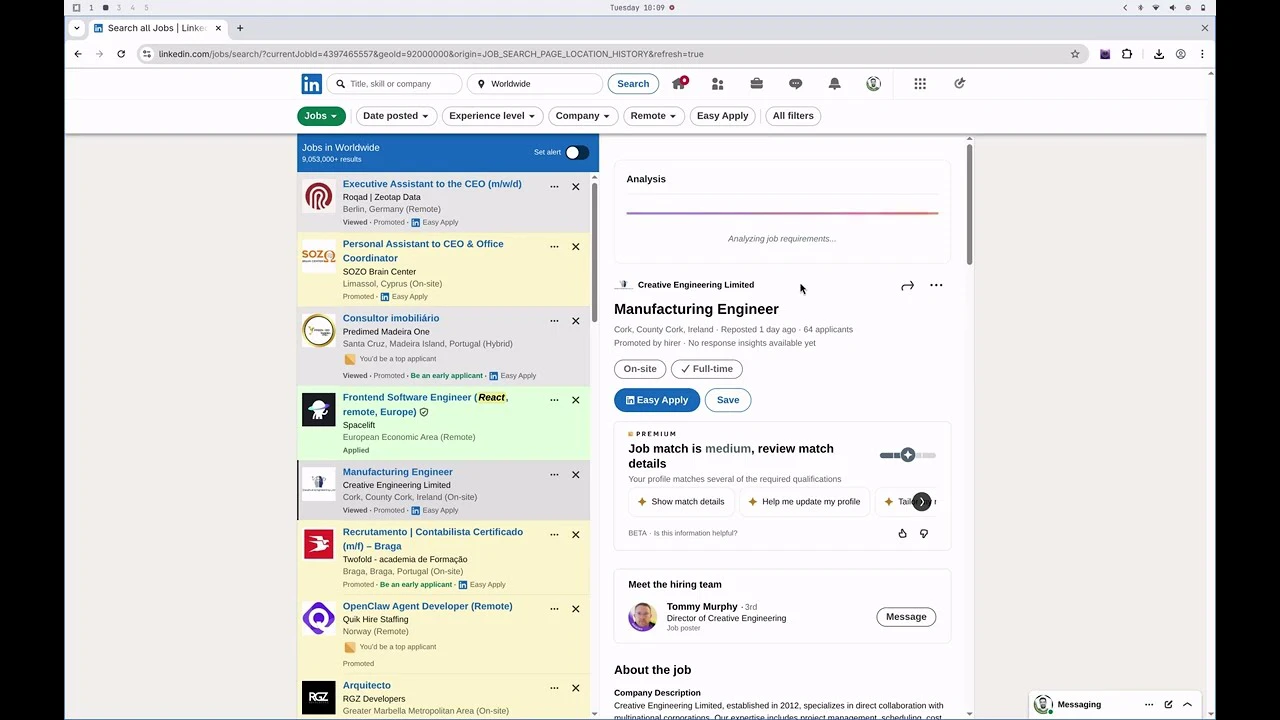This screenshot has height=720, width=1280.
Task: Open All filters
Action: pos(793,116)
